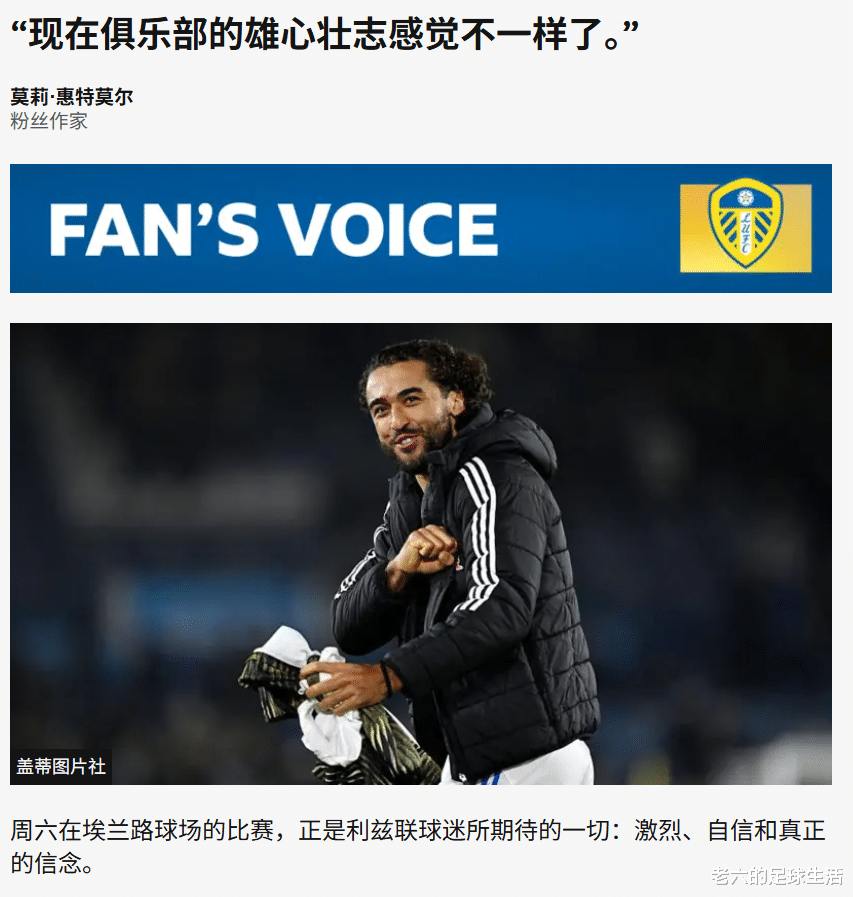This screenshot has width=853, height=897.
Task: Click the player's raised fist
Action: 426,549
